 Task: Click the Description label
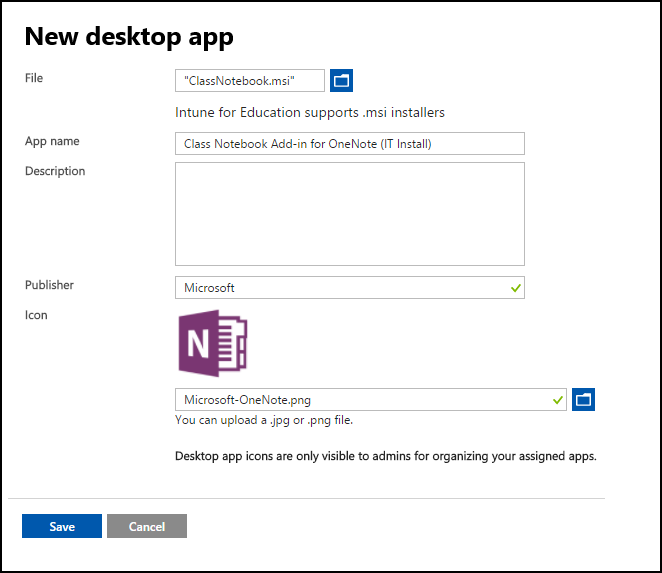(x=55, y=171)
